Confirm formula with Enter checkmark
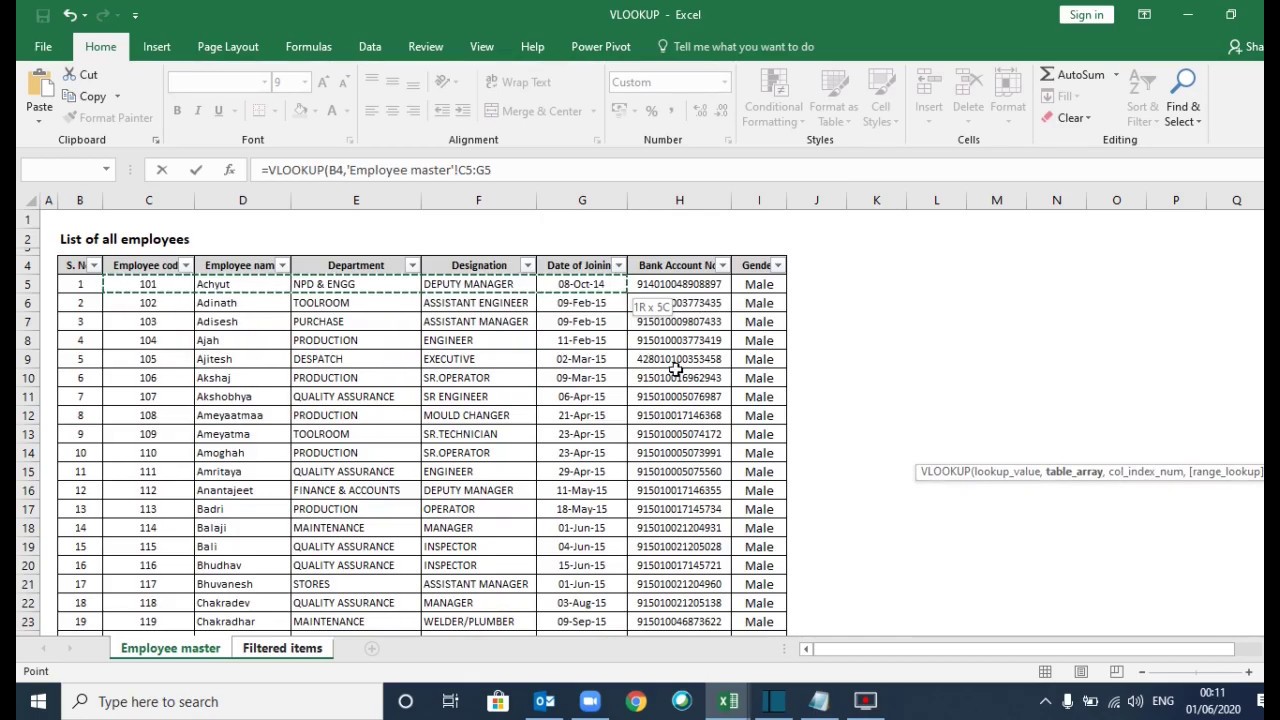 click(195, 170)
